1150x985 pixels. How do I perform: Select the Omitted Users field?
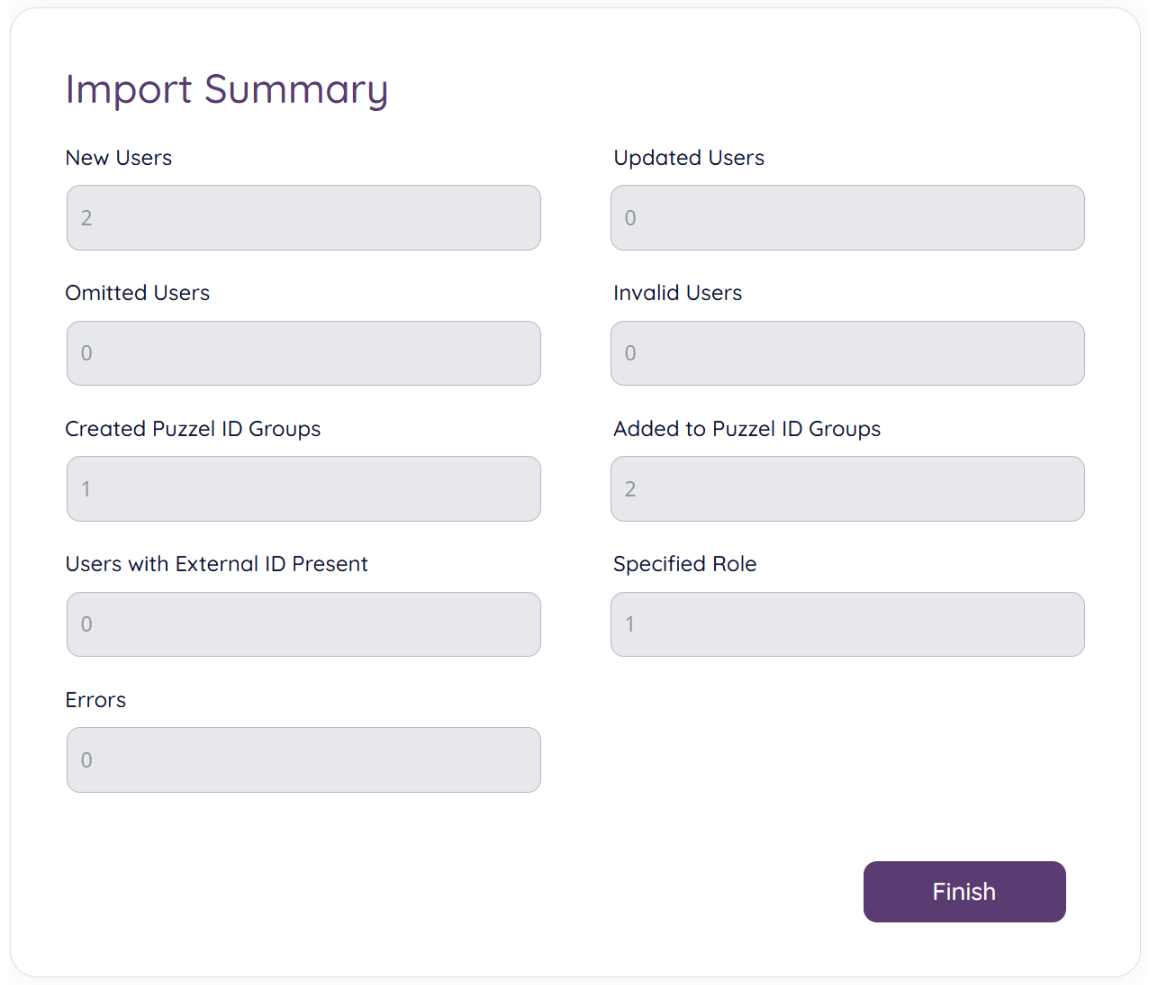pyautogui.click(x=303, y=353)
